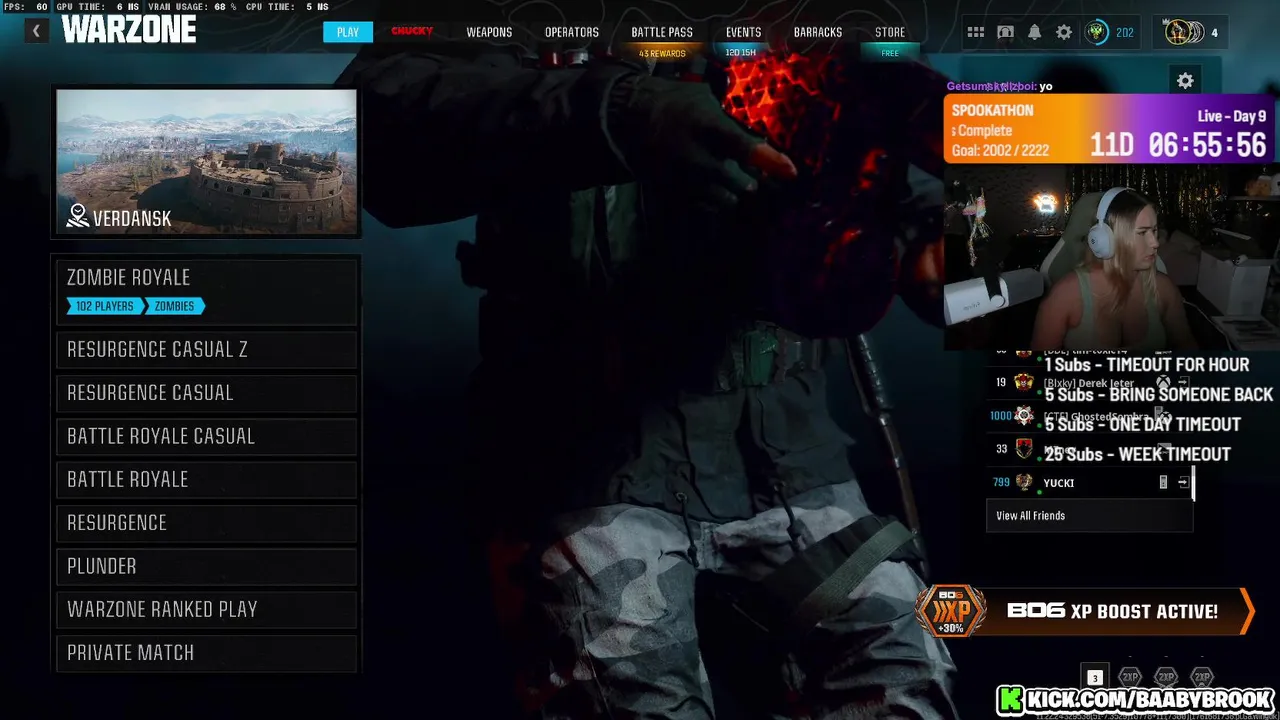
Task: Open PRIVATE MATCH
Action: (207, 652)
